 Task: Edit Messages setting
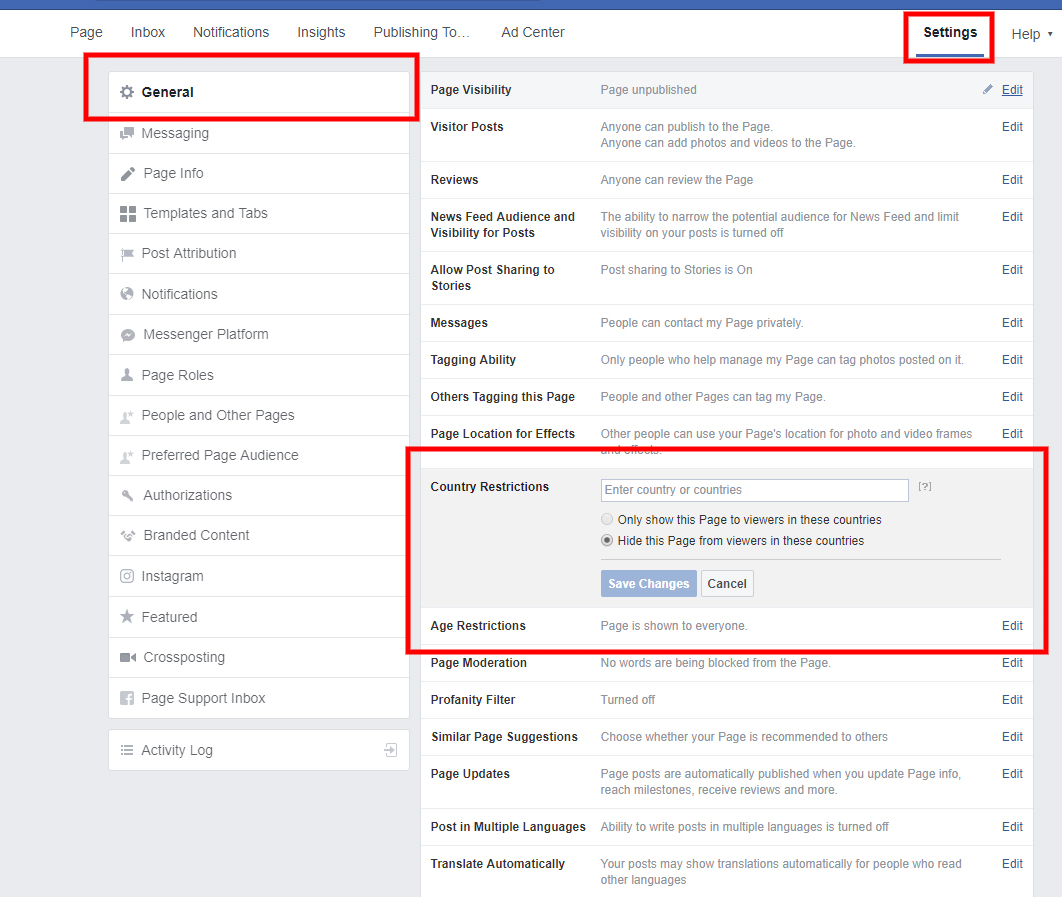pos(1012,323)
